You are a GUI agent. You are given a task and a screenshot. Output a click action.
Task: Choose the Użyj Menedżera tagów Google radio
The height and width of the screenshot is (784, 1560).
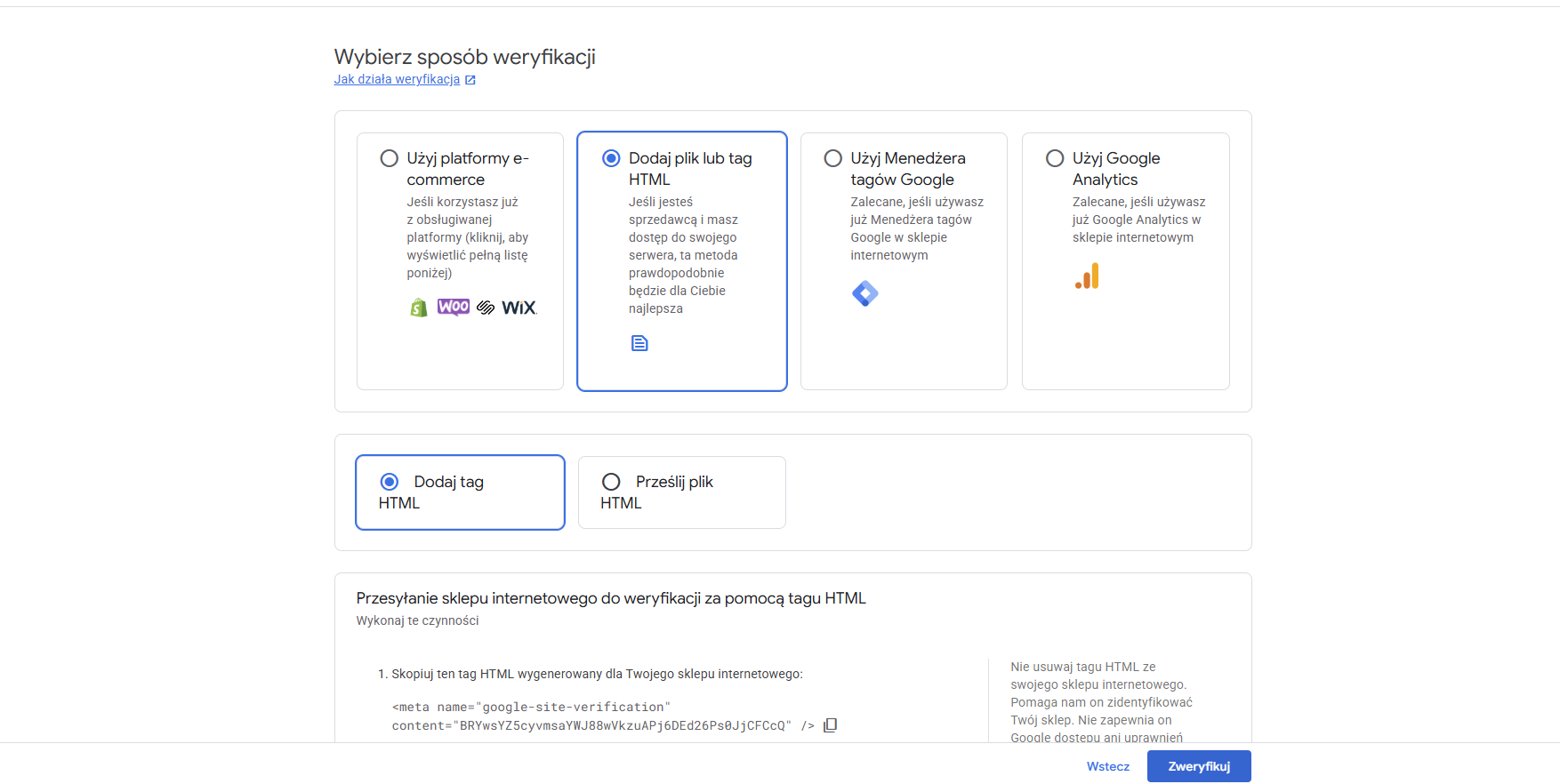point(833,158)
